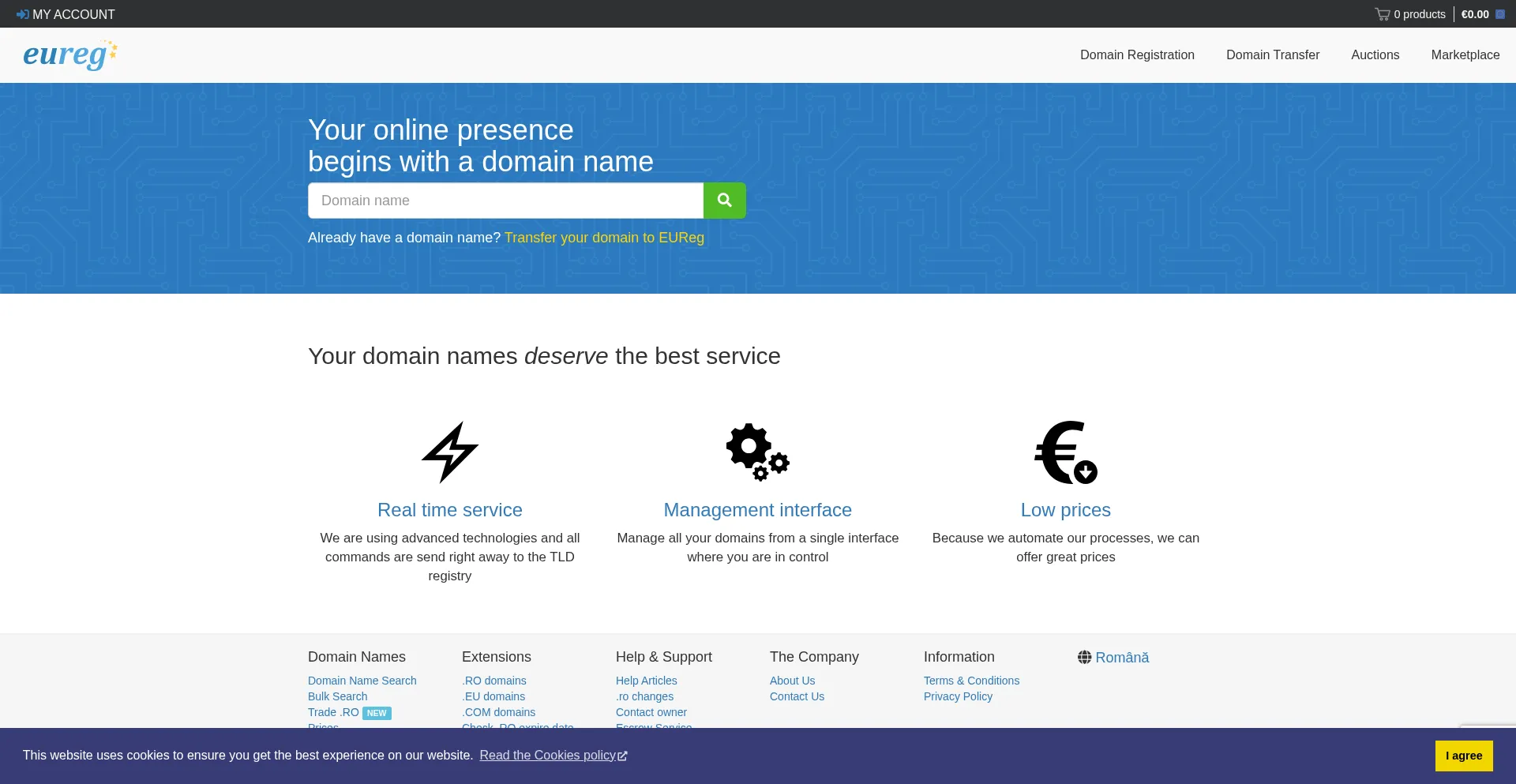This screenshot has width=1516, height=784.
Task: Click the Management interface heading
Action: tap(758, 510)
